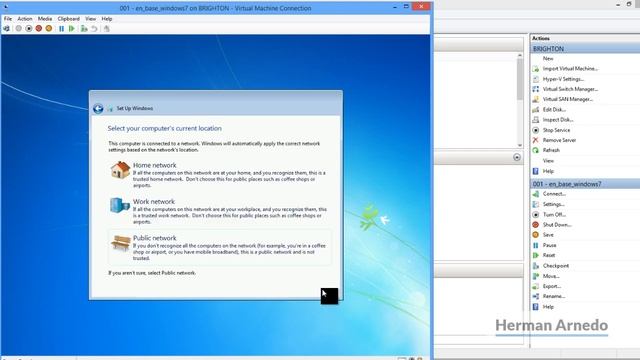
Task: Click the Hyper-V Settings icon in Actions
Action: [x=536, y=79]
